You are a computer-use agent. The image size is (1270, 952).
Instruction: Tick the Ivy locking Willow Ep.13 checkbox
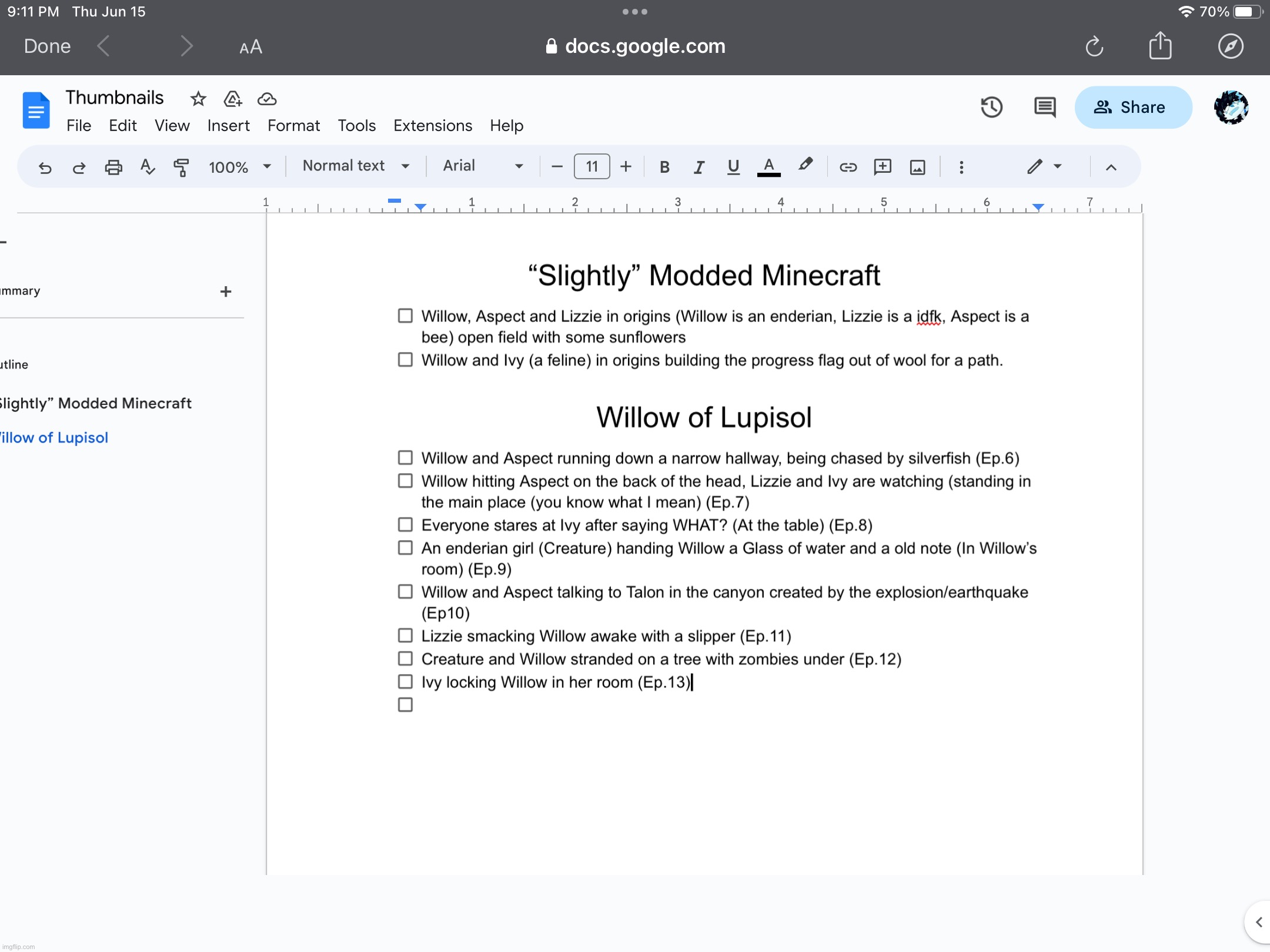point(405,682)
